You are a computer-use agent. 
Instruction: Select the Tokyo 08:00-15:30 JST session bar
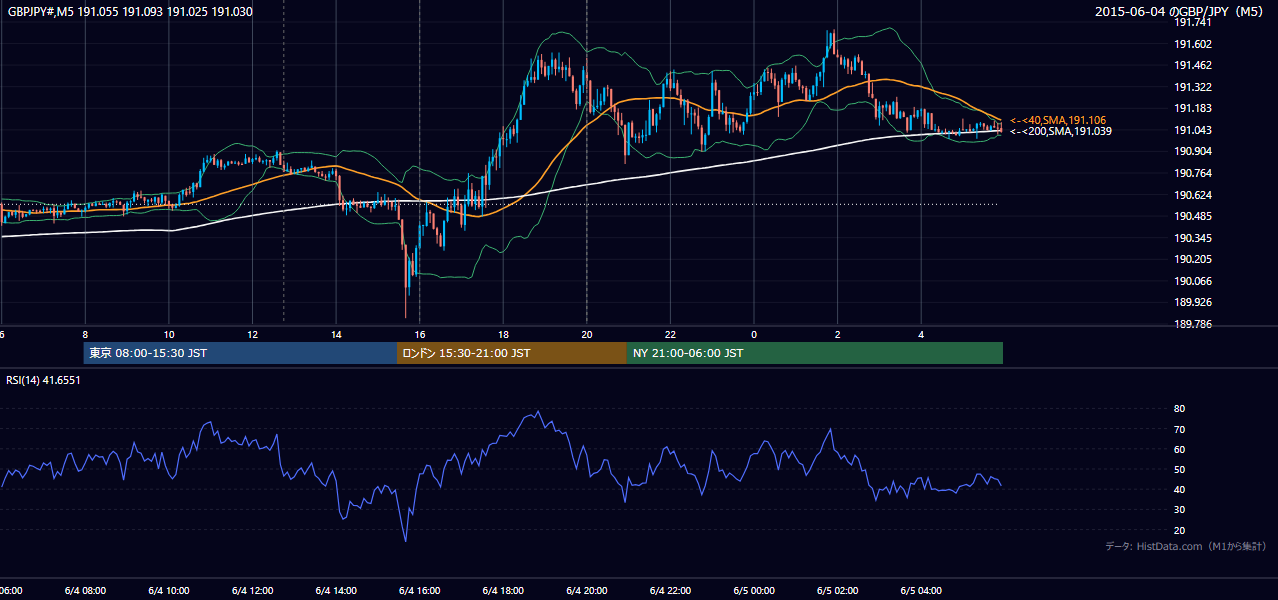click(240, 353)
